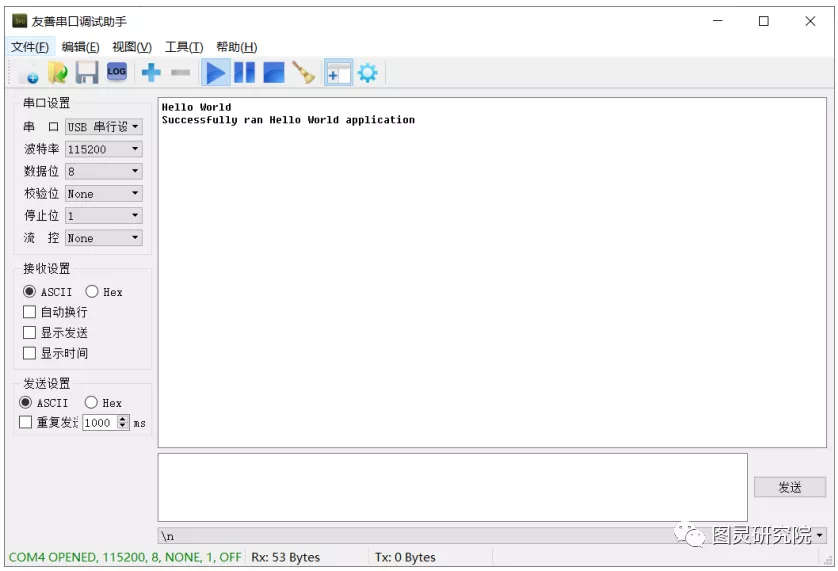Open file with the folder icon

(58, 73)
